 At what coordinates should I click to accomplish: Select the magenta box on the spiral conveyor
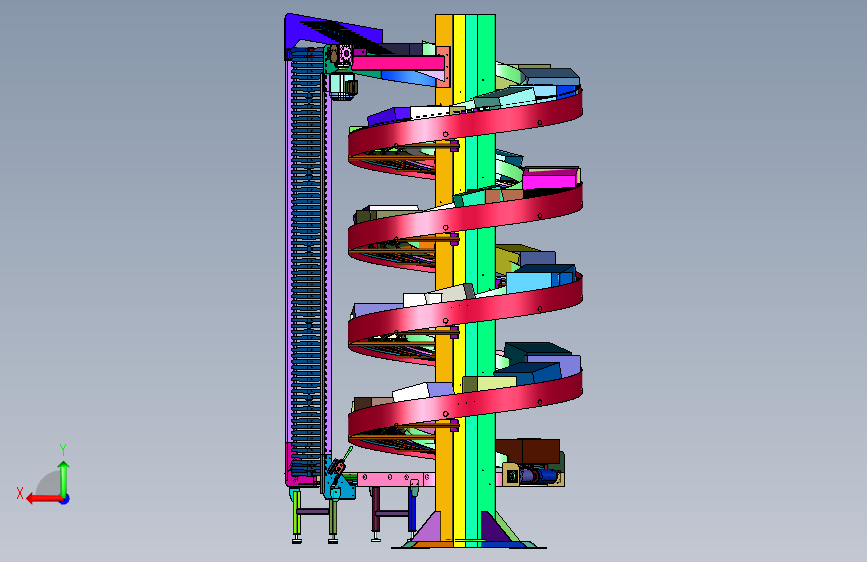[x=550, y=179]
